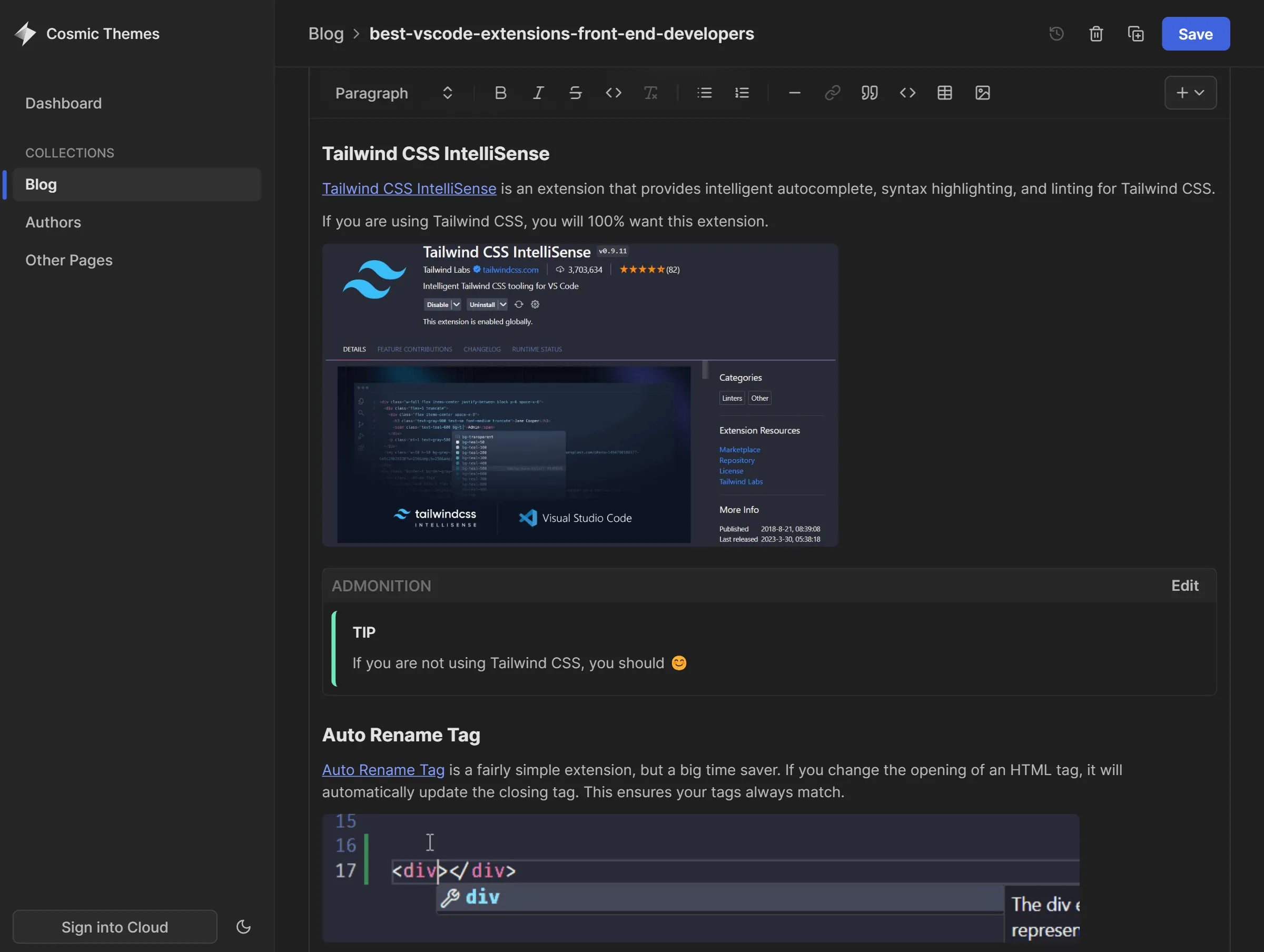The image size is (1264, 952).
Task: Open the plus insert-component dropdown
Action: pos(1190,93)
